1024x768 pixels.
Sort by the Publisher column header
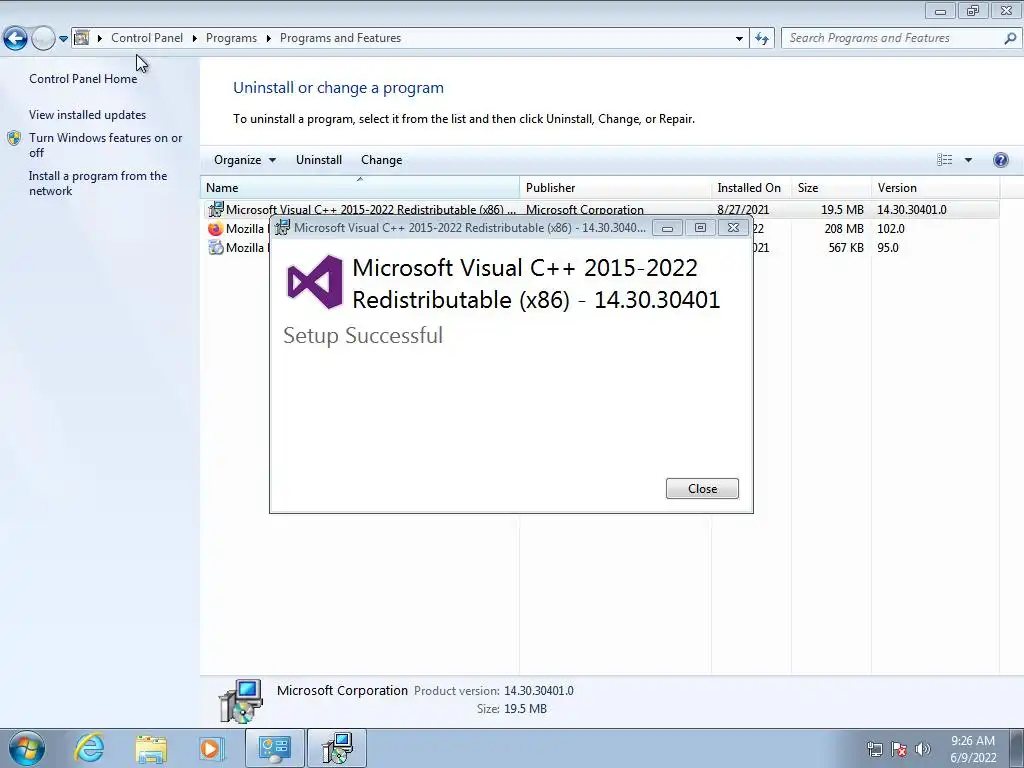click(615, 187)
